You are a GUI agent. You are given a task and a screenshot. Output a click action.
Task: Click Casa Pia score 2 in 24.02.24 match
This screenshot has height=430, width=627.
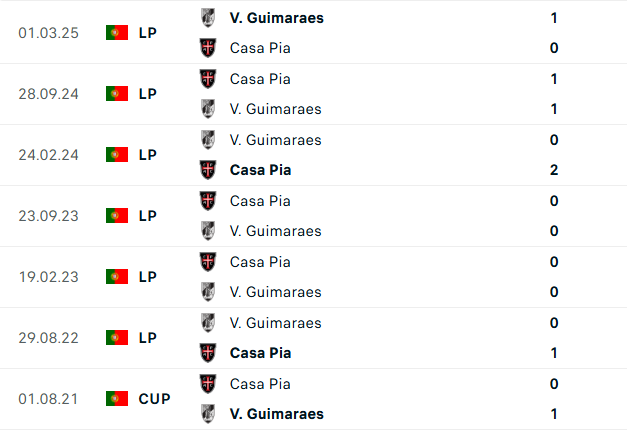pyautogui.click(x=553, y=170)
